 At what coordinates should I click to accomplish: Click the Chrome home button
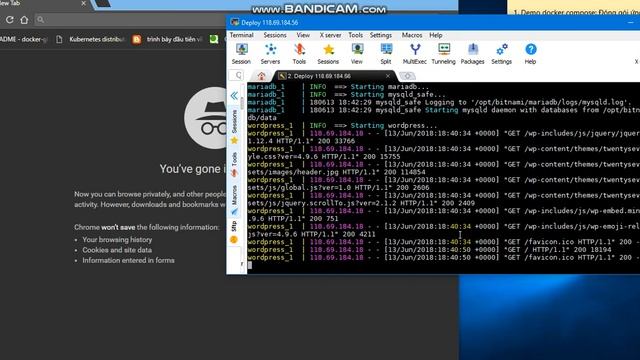coord(24,20)
